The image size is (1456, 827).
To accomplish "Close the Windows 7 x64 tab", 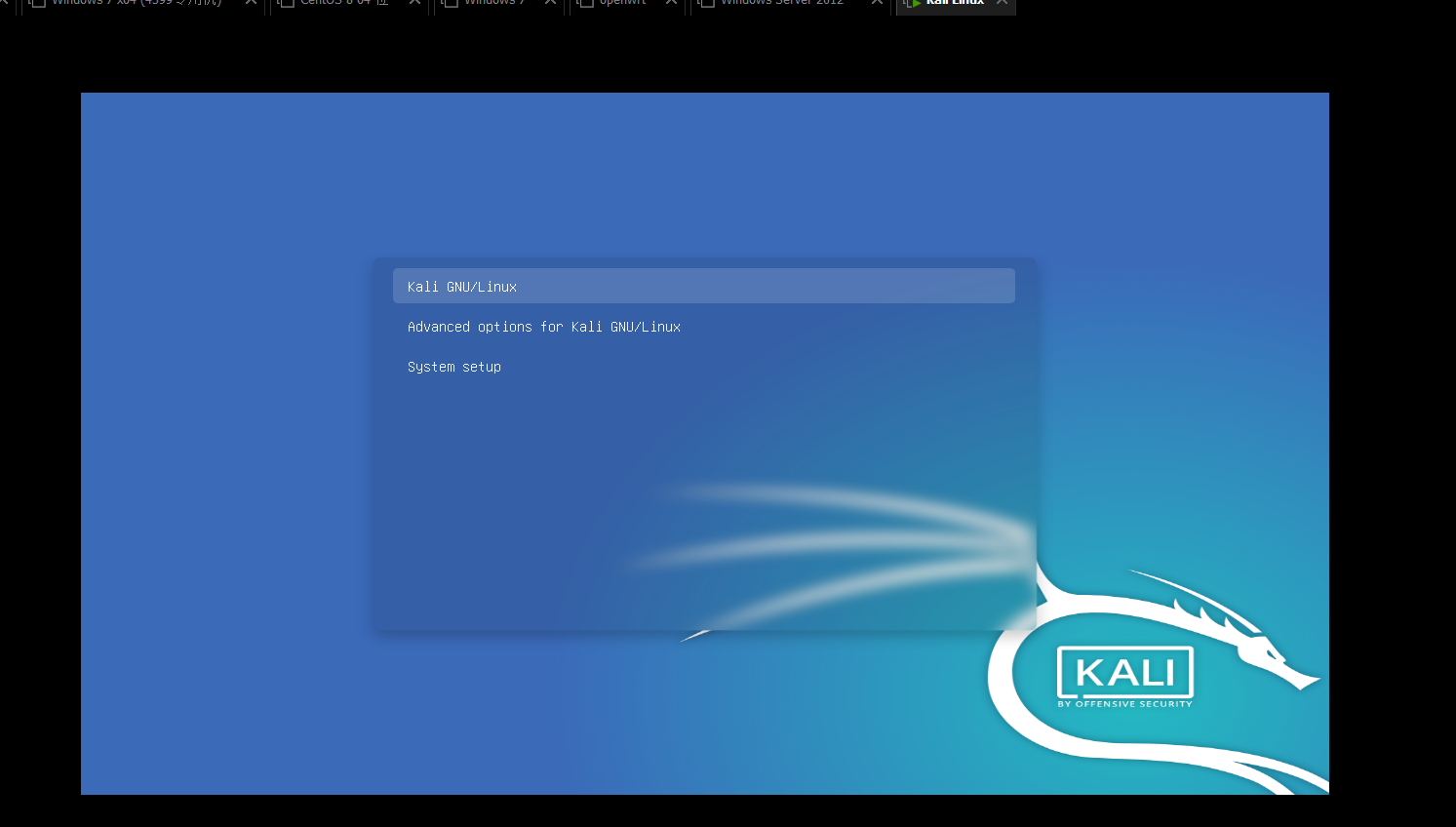I will coord(251,3).
